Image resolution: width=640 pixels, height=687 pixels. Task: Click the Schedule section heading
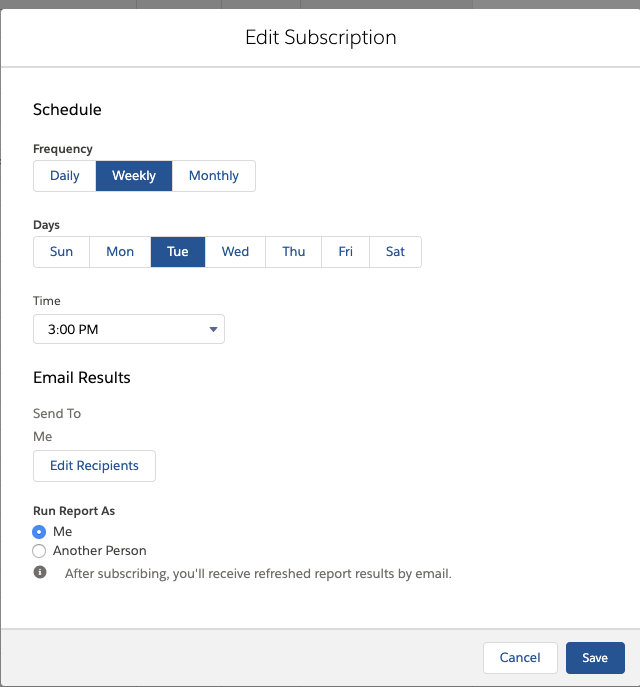pyautogui.click(x=67, y=110)
